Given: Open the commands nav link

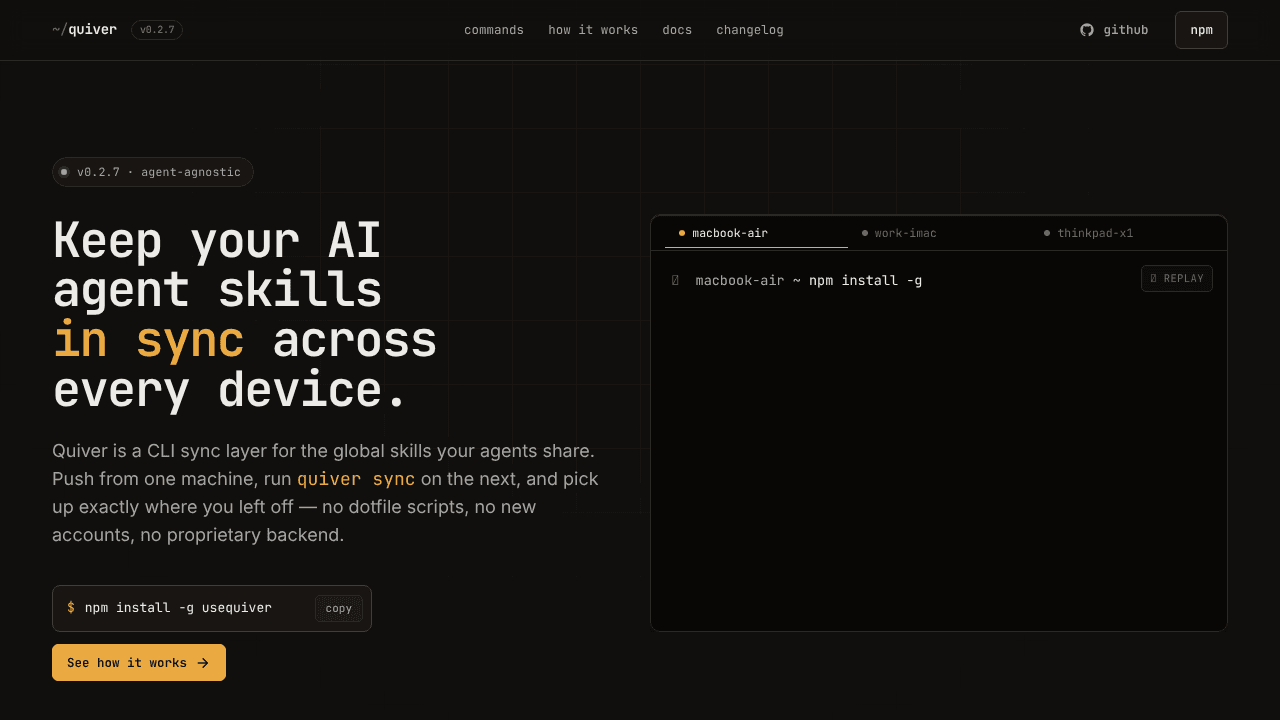Looking at the screenshot, I should pos(494,30).
